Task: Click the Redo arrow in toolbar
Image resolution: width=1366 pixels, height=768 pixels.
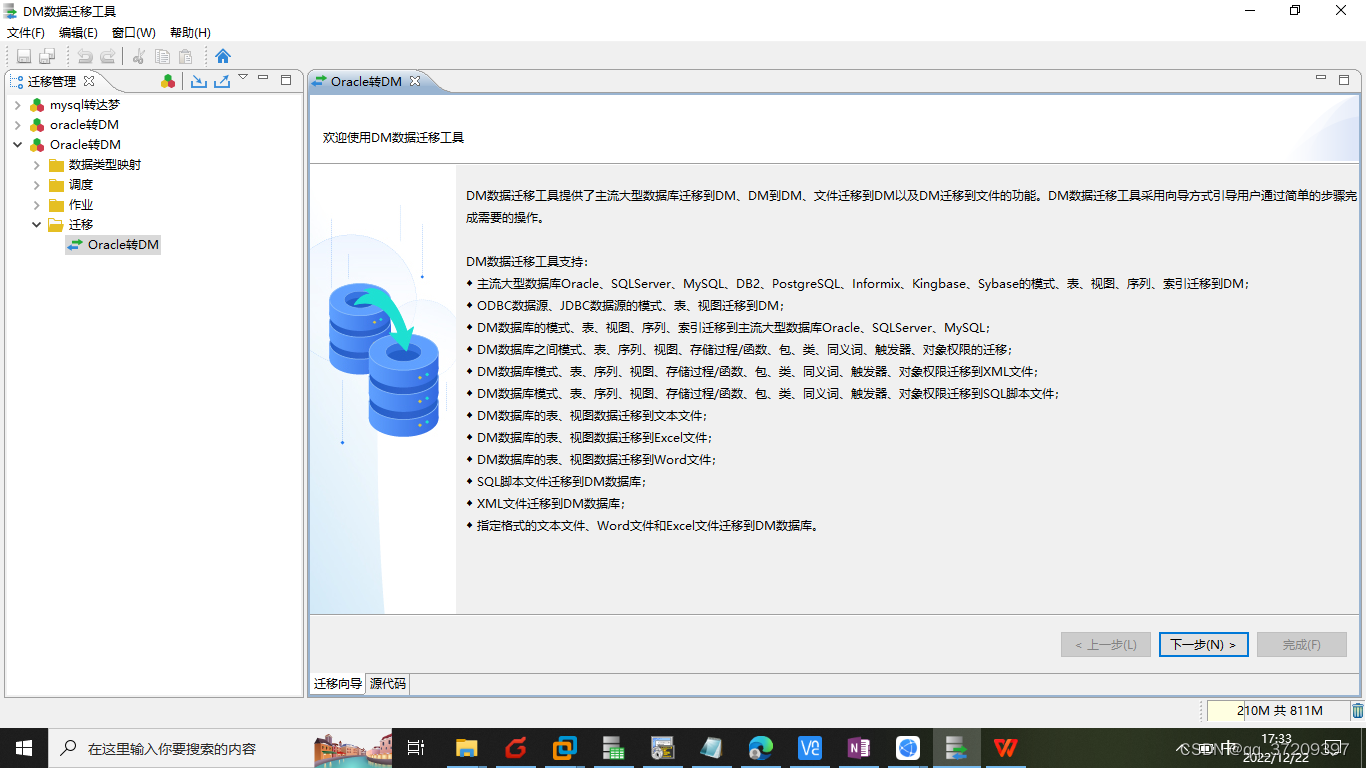Action: coord(107,56)
